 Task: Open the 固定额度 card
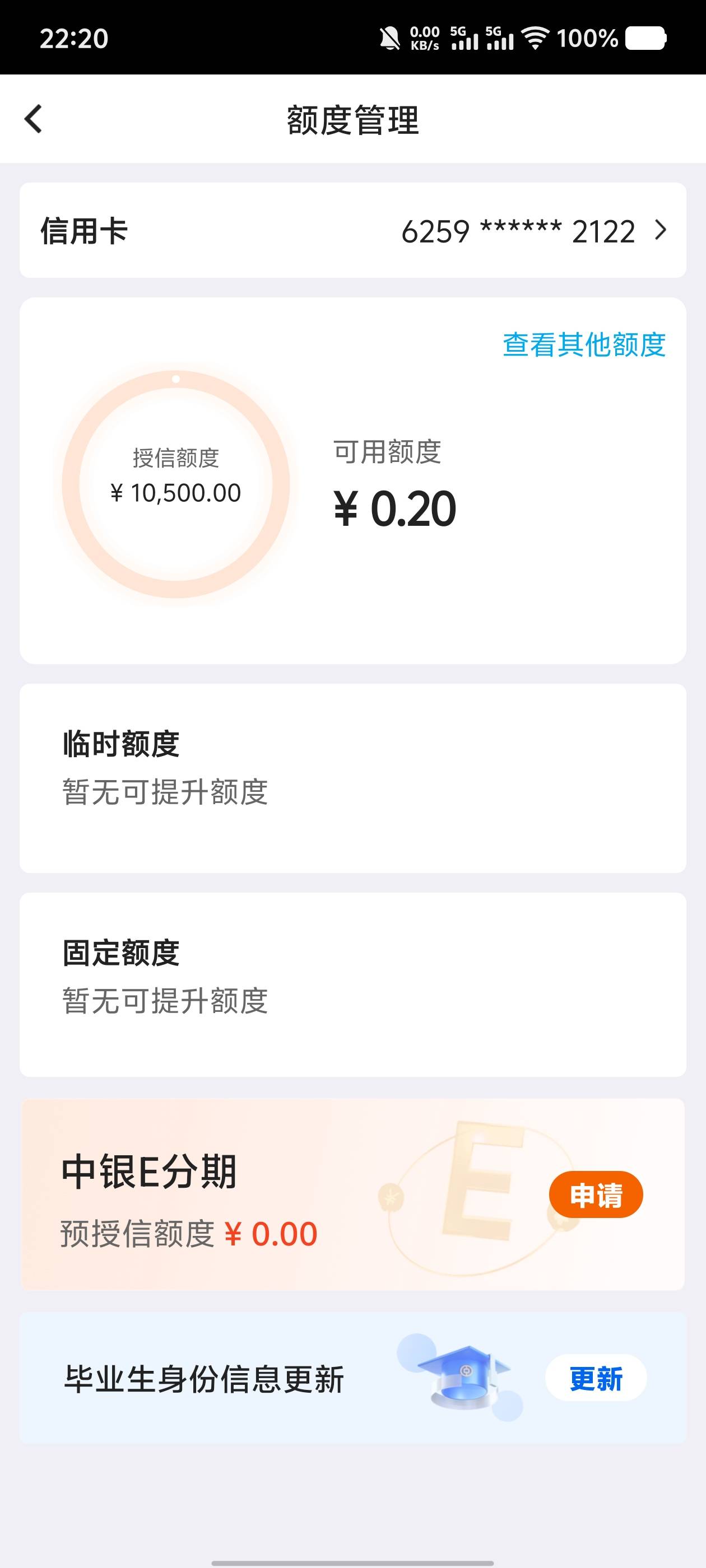coord(352,984)
